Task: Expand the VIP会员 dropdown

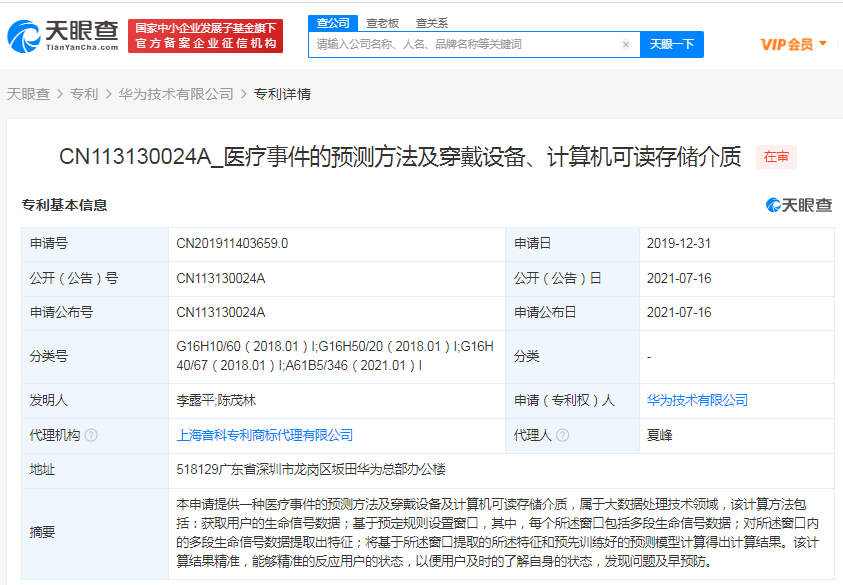Action: point(793,44)
